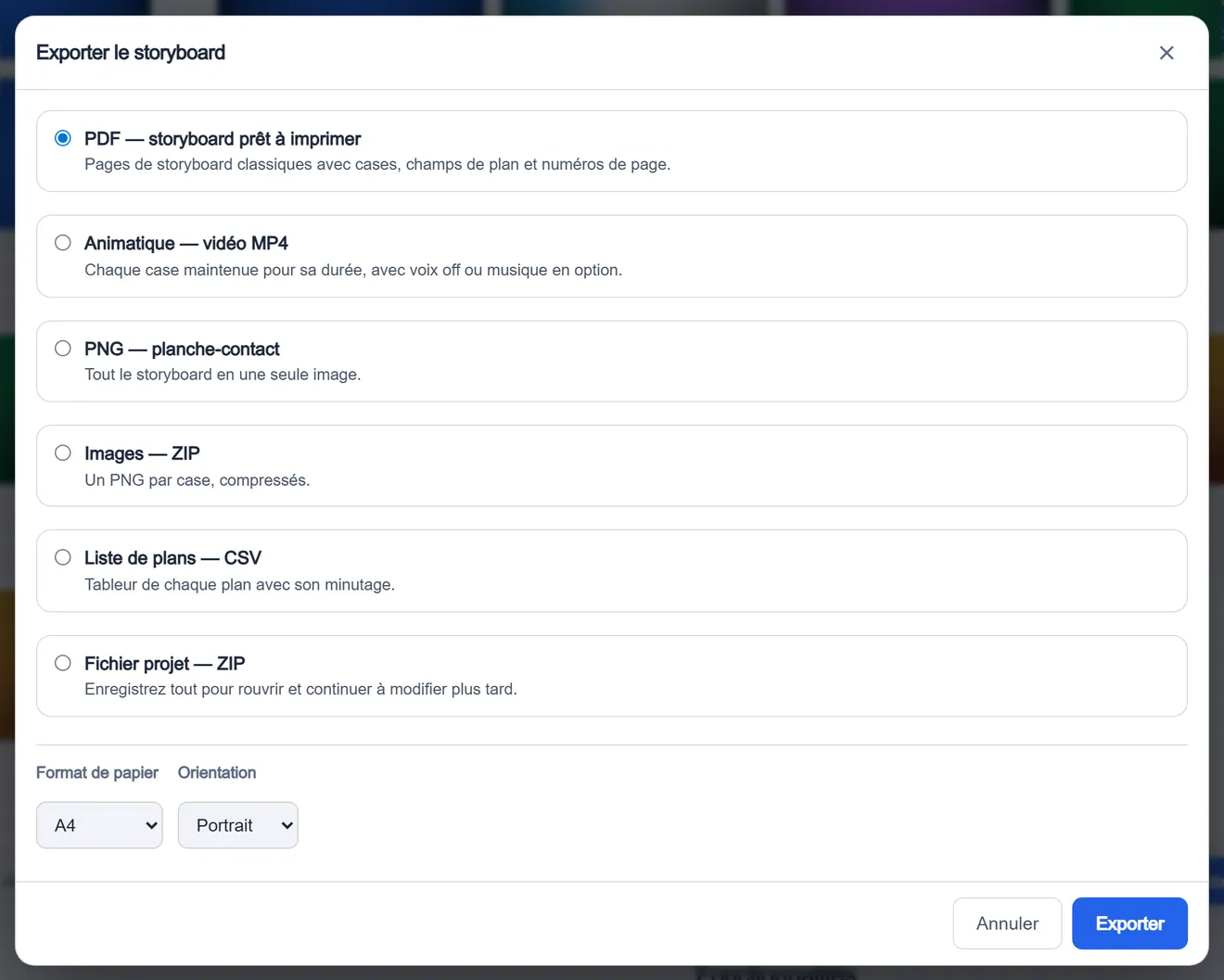This screenshot has width=1224, height=980.
Task: Click the 'Orientation' label
Action: click(x=217, y=772)
